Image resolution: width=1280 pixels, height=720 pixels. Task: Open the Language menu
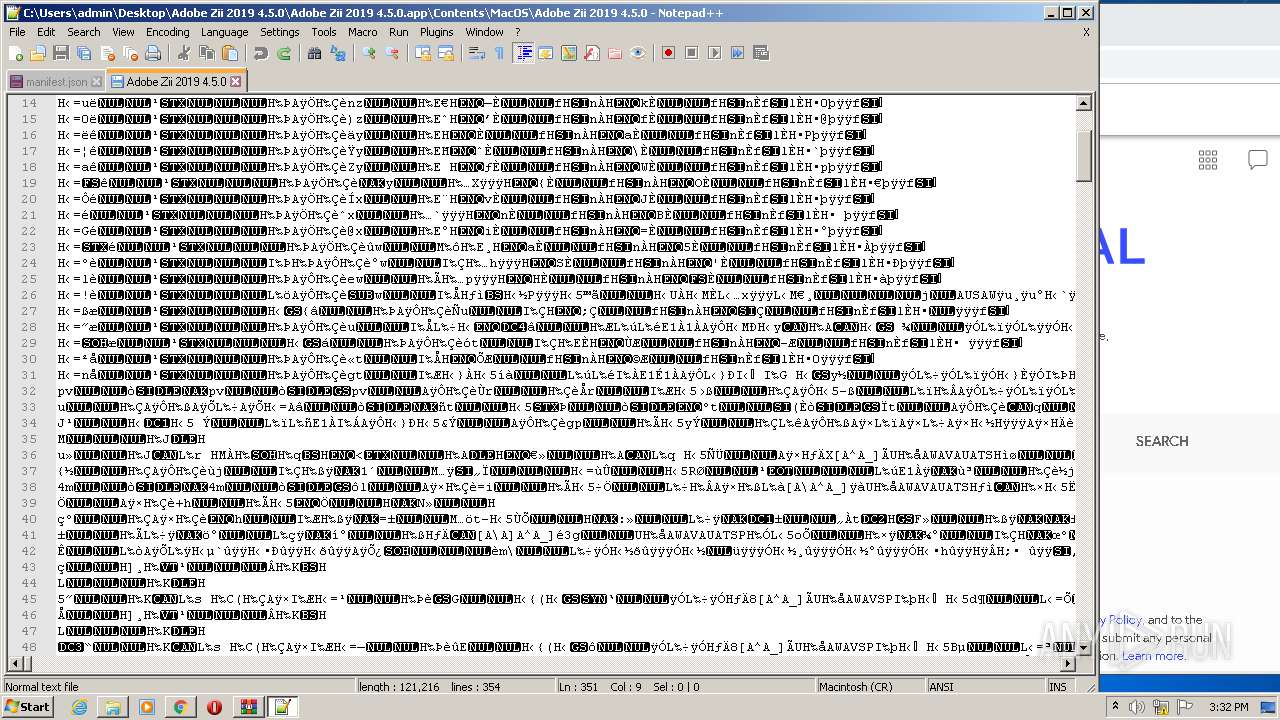[x=225, y=32]
